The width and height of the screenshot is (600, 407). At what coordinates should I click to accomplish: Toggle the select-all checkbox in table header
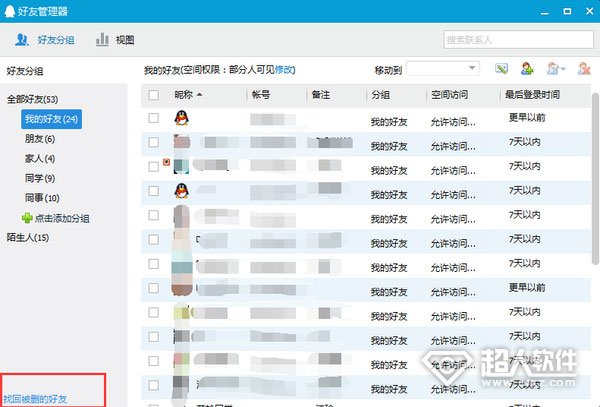[x=153, y=95]
